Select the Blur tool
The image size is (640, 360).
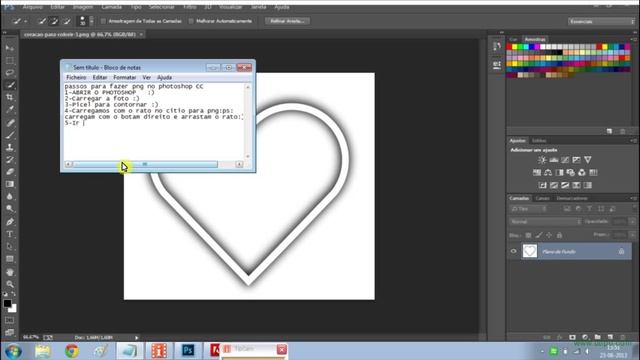click(x=10, y=196)
